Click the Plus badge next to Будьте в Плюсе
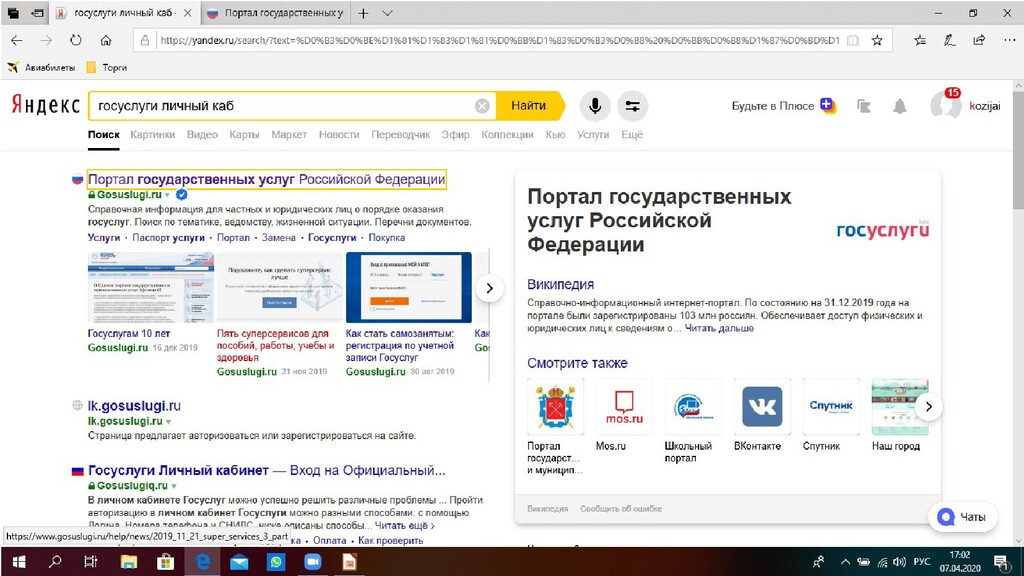 point(828,105)
